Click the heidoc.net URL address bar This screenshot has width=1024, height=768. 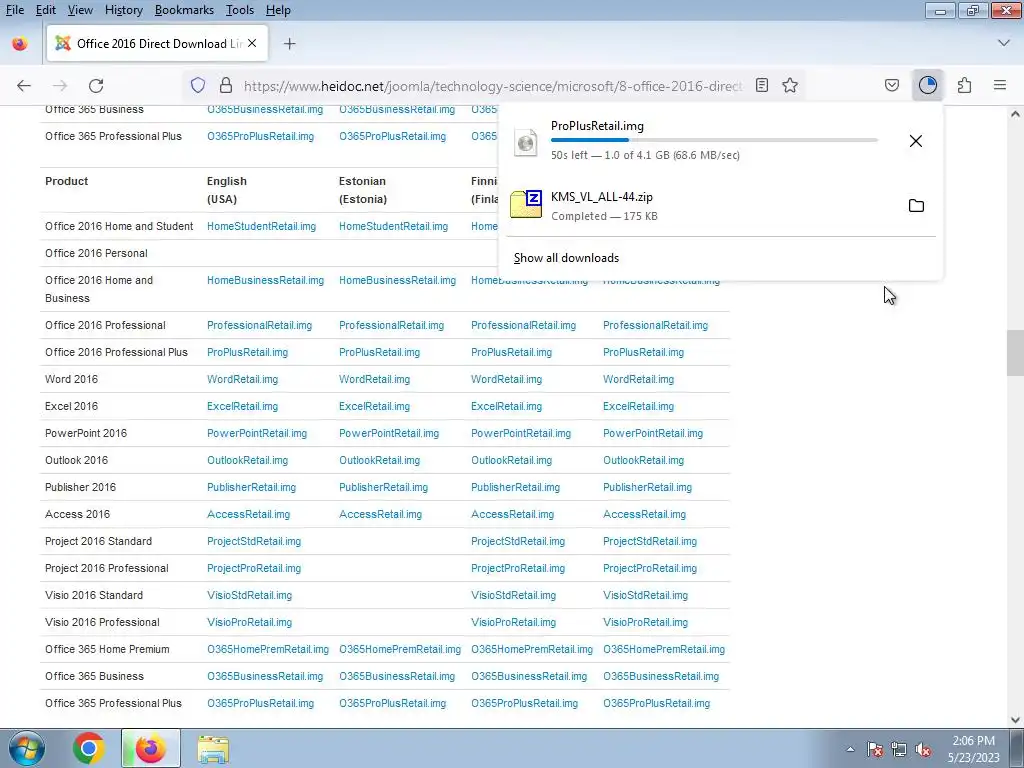[492, 86]
